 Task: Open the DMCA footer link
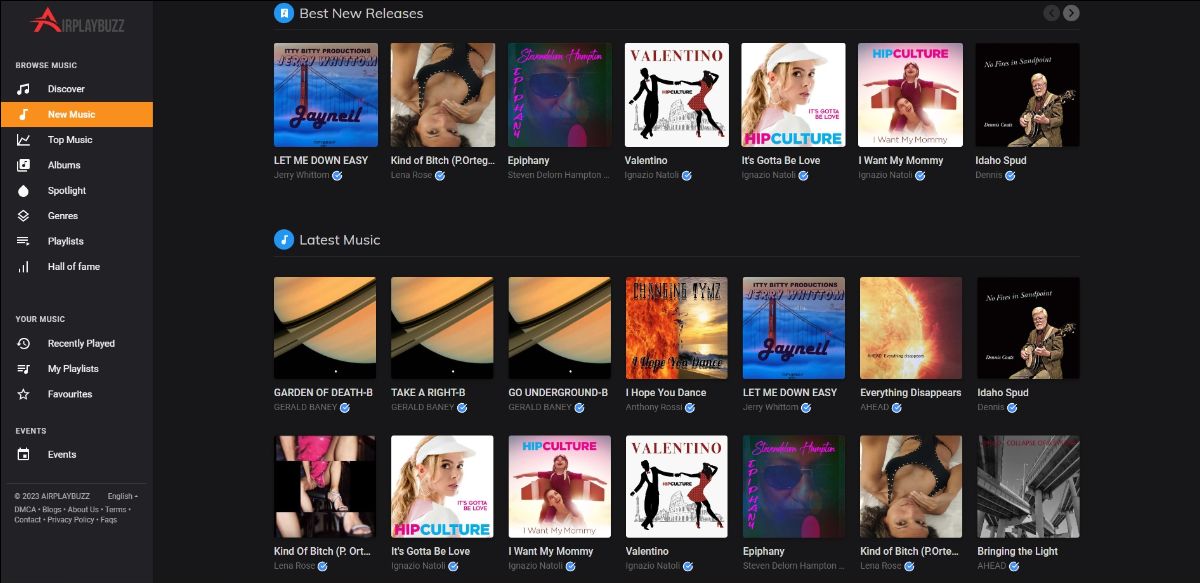(x=25, y=509)
